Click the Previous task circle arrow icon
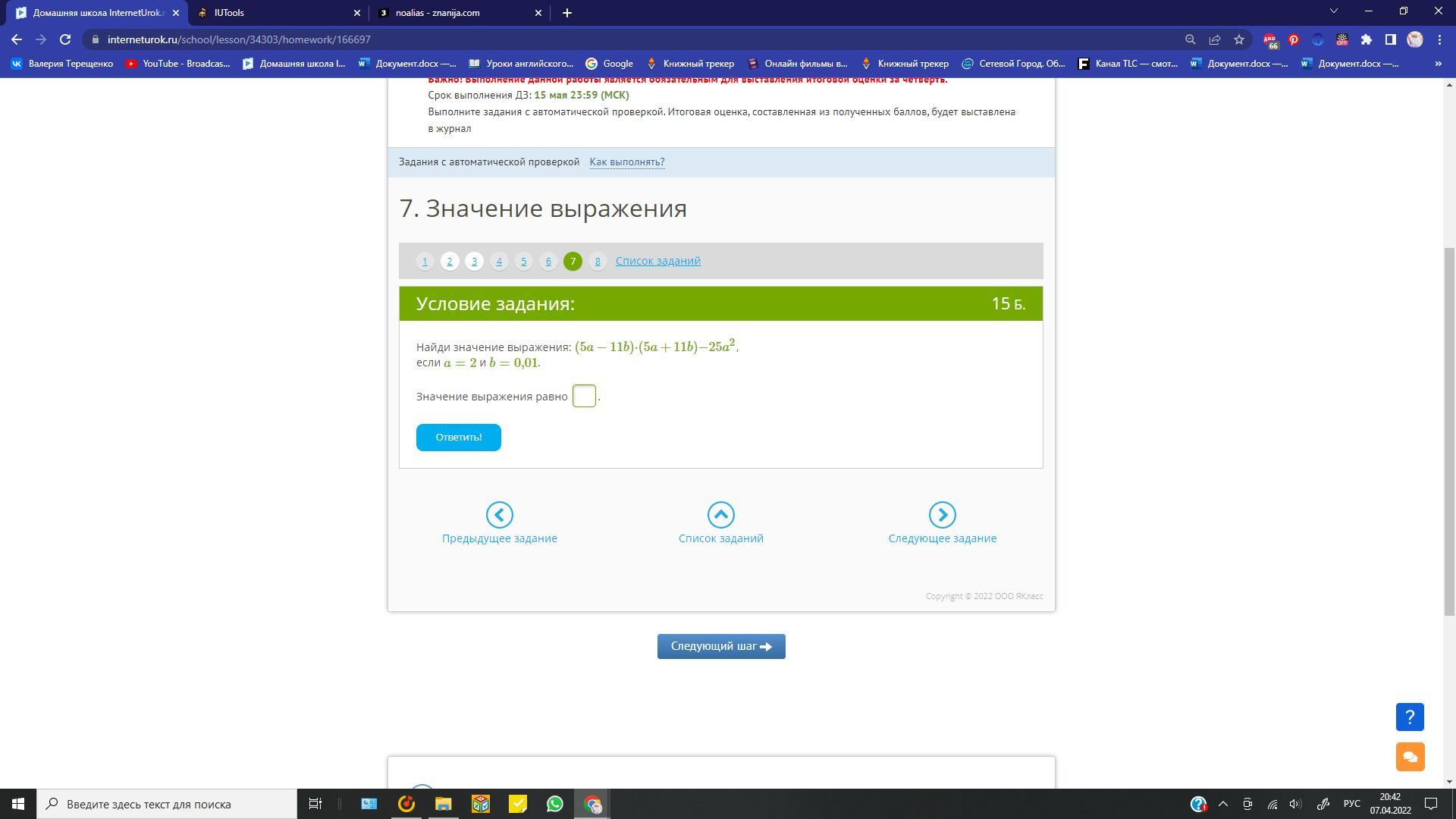This screenshot has width=1456, height=819. coord(499,515)
